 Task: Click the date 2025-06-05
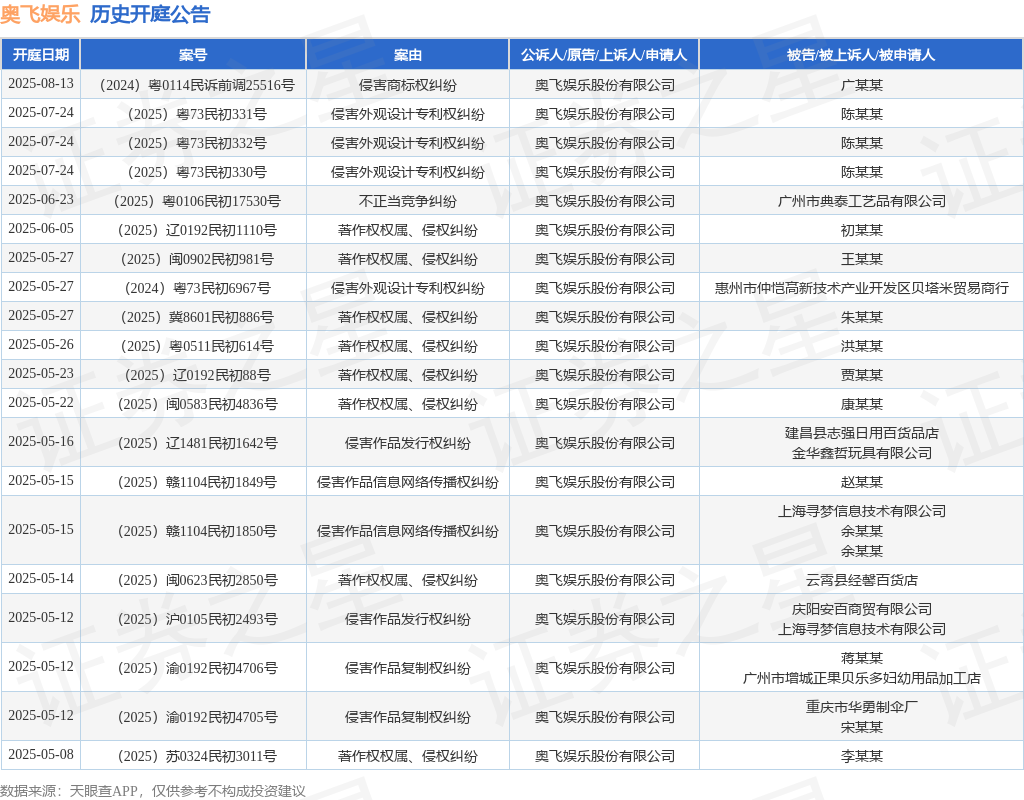[40, 229]
